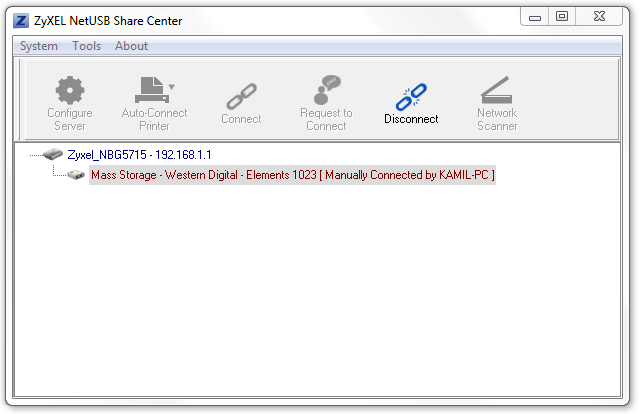This screenshot has width=640, height=414.
Task: Open the About menu
Action: coord(131,46)
